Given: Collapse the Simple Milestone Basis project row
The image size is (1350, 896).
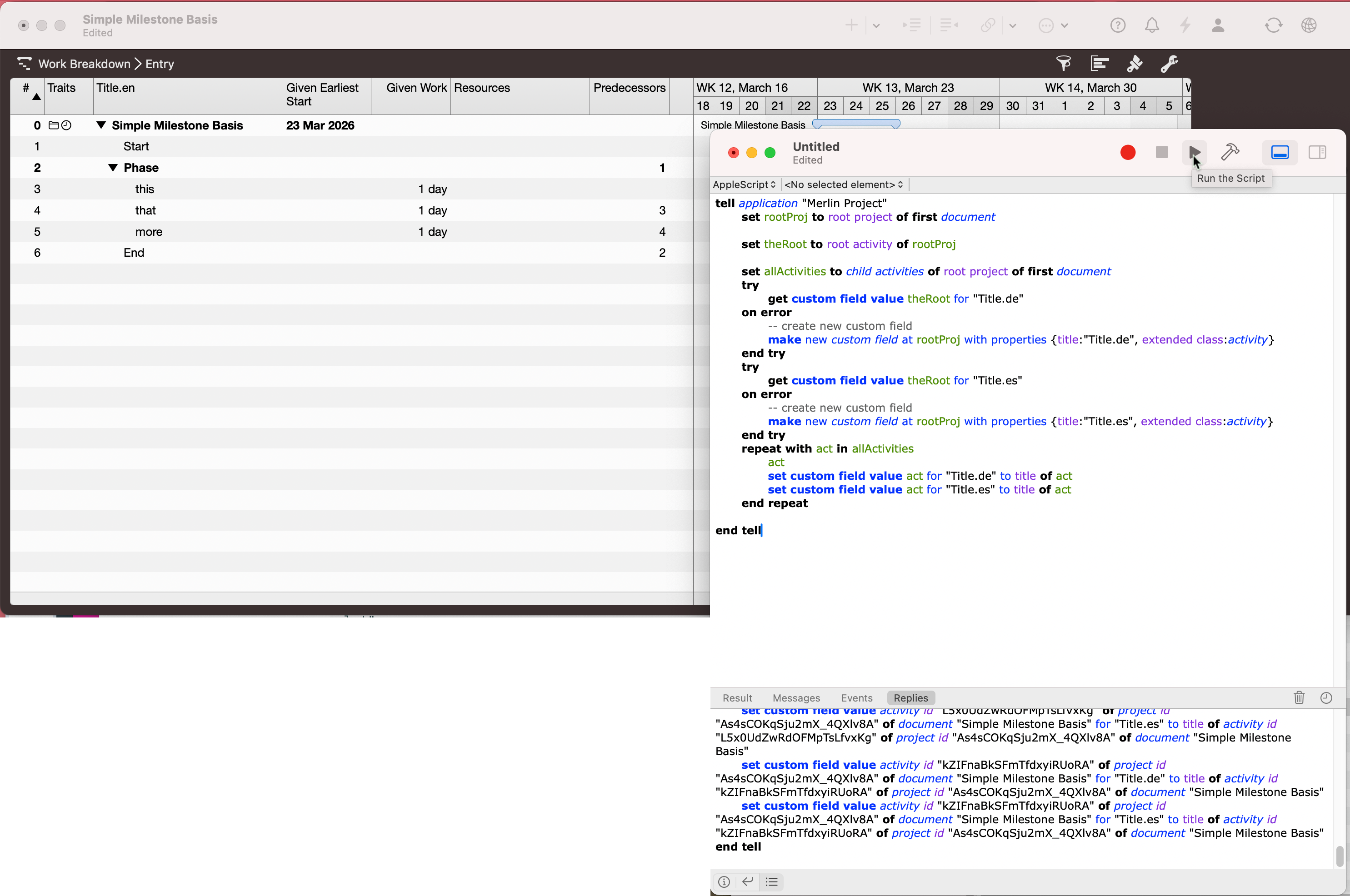Looking at the screenshot, I should (x=101, y=125).
